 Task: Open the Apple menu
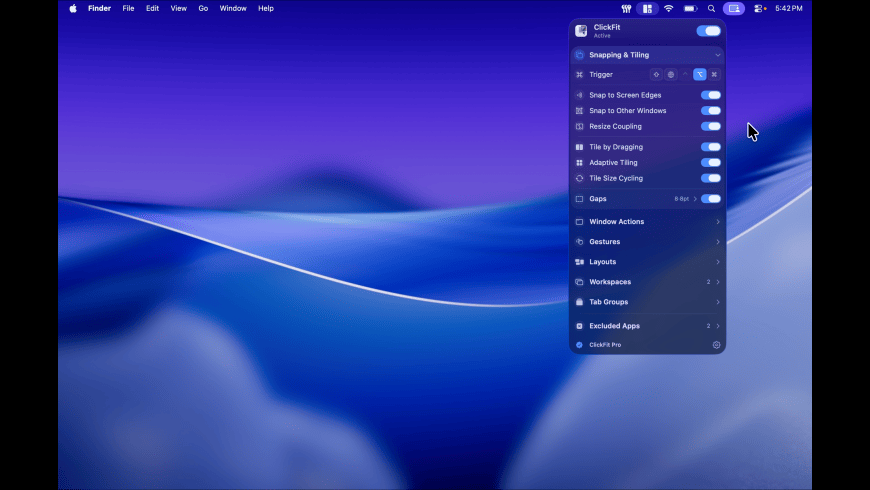(x=73, y=8)
